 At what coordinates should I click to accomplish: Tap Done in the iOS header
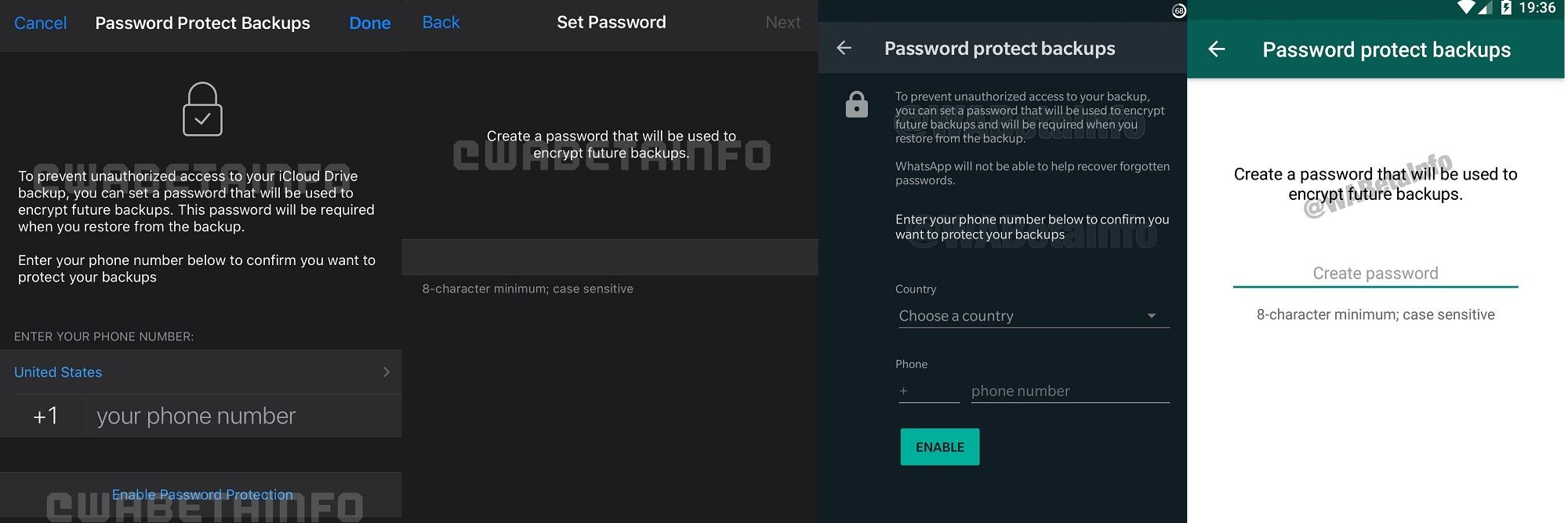tap(369, 24)
